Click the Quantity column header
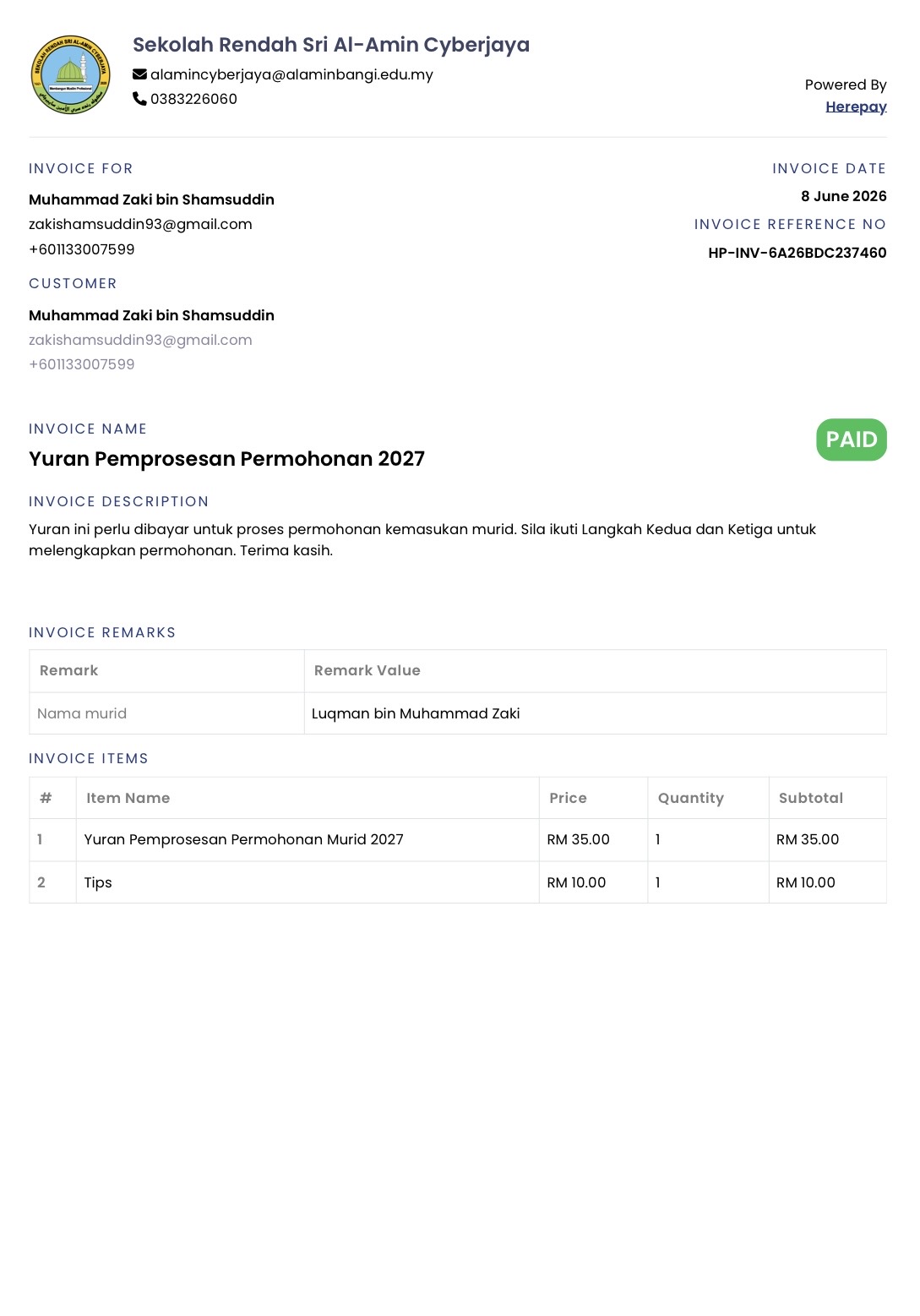The image size is (920, 1316). click(x=691, y=798)
